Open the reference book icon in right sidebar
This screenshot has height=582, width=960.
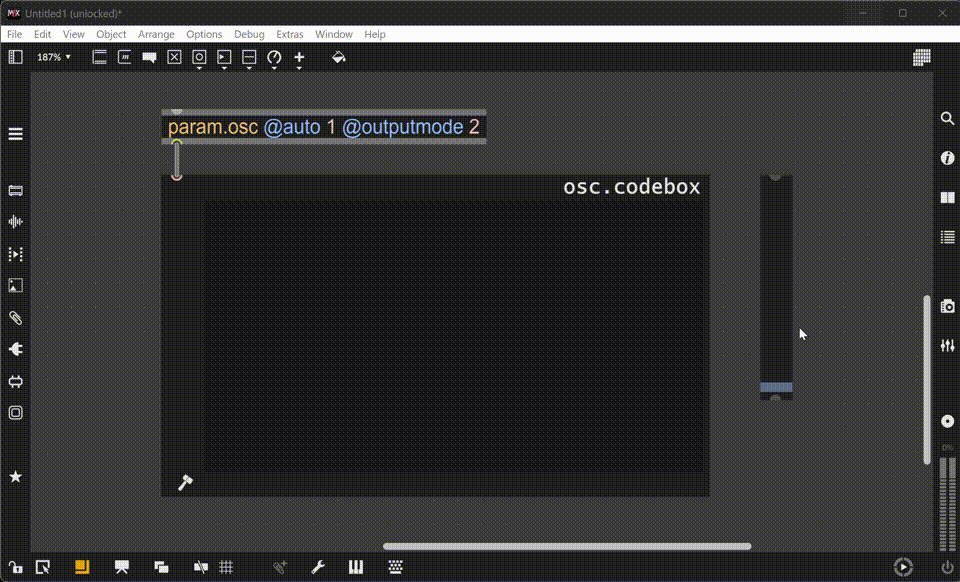(x=947, y=197)
